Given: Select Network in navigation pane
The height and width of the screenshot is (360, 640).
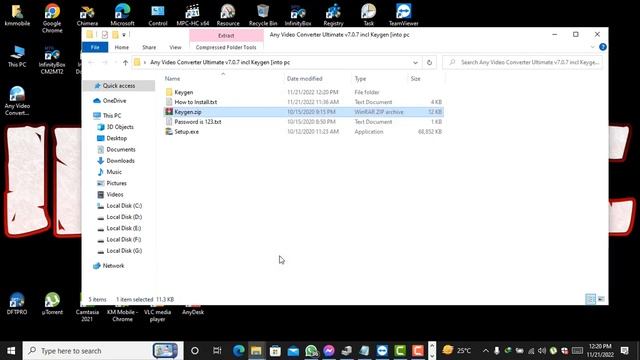Looking at the screenshot, I should (113, 266).
